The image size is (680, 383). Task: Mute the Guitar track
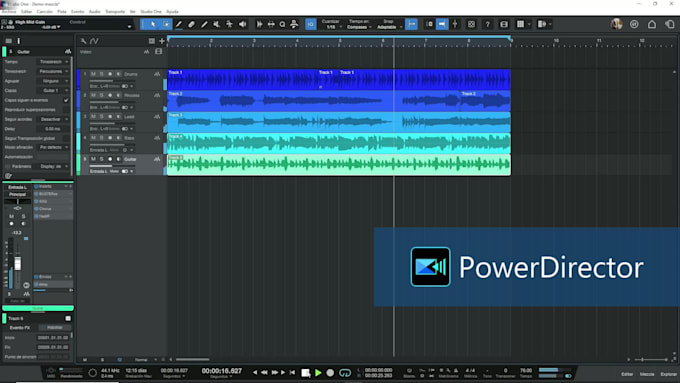click(93, 159)
